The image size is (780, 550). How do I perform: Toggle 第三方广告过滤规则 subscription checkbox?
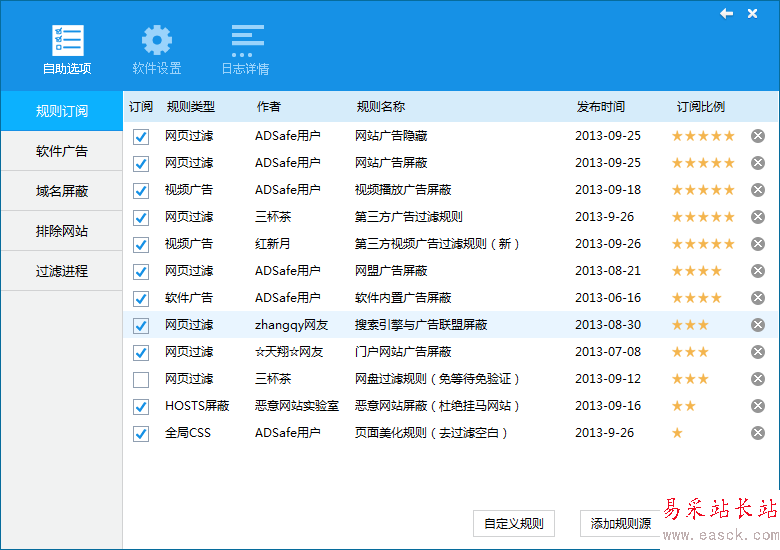tap(141, 218)
